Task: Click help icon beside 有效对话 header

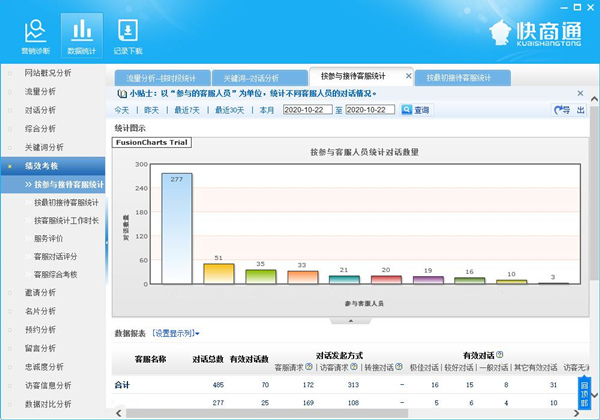Action: (499, 355)
